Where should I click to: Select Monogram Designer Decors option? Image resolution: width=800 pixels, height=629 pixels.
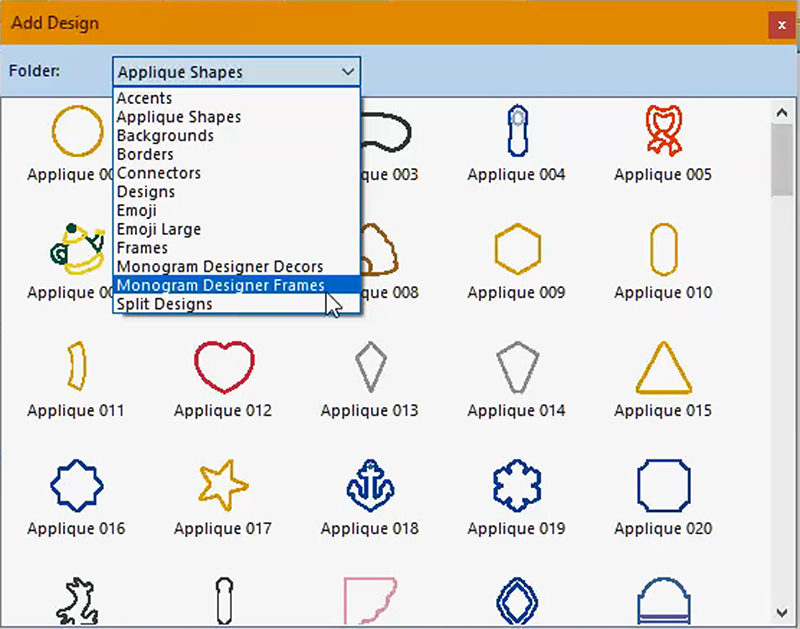[x=220, y=267]
